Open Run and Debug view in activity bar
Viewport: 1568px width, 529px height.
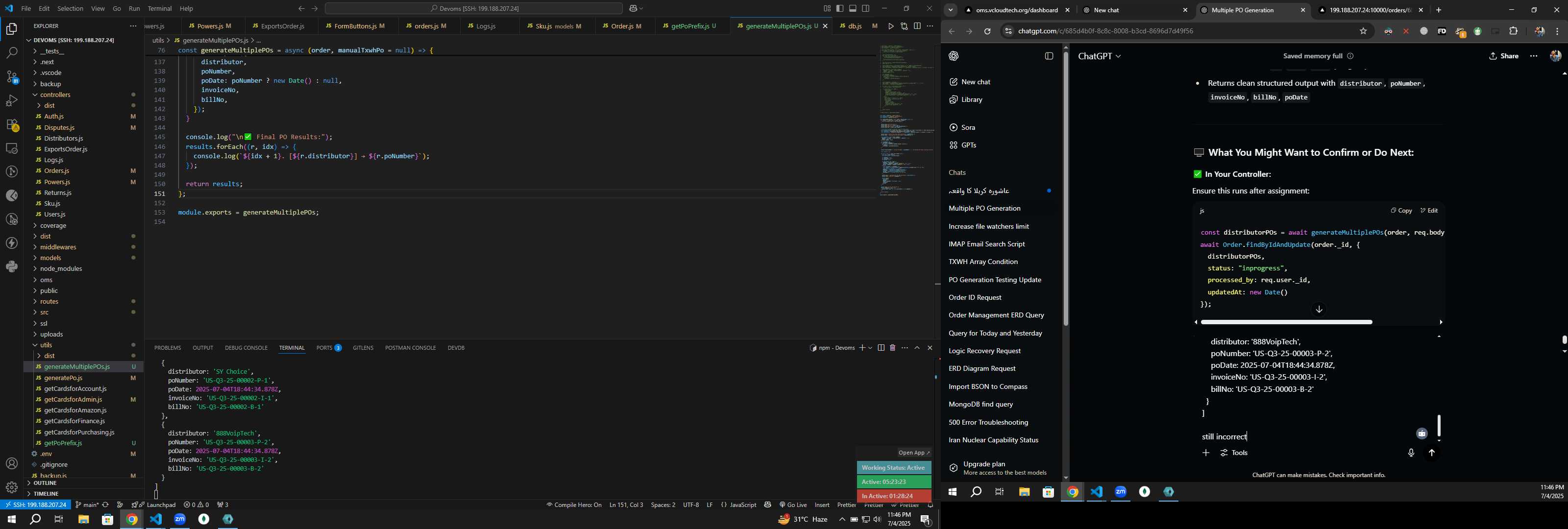point(12,100)
